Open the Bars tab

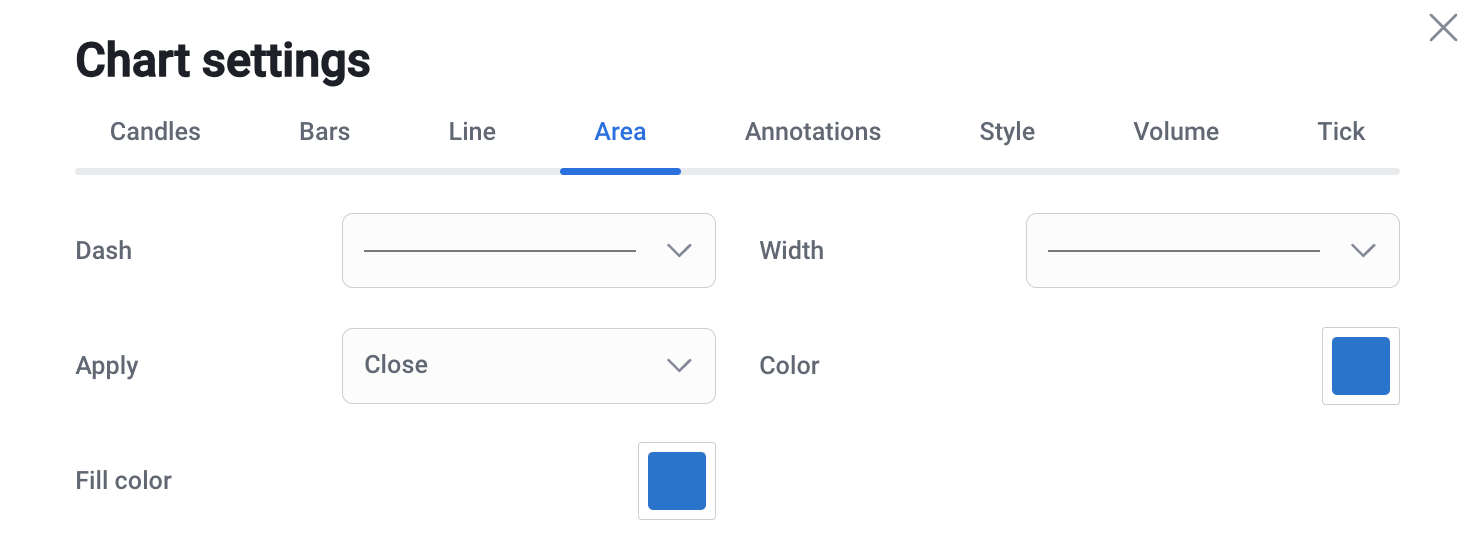(x=324, y=132)
